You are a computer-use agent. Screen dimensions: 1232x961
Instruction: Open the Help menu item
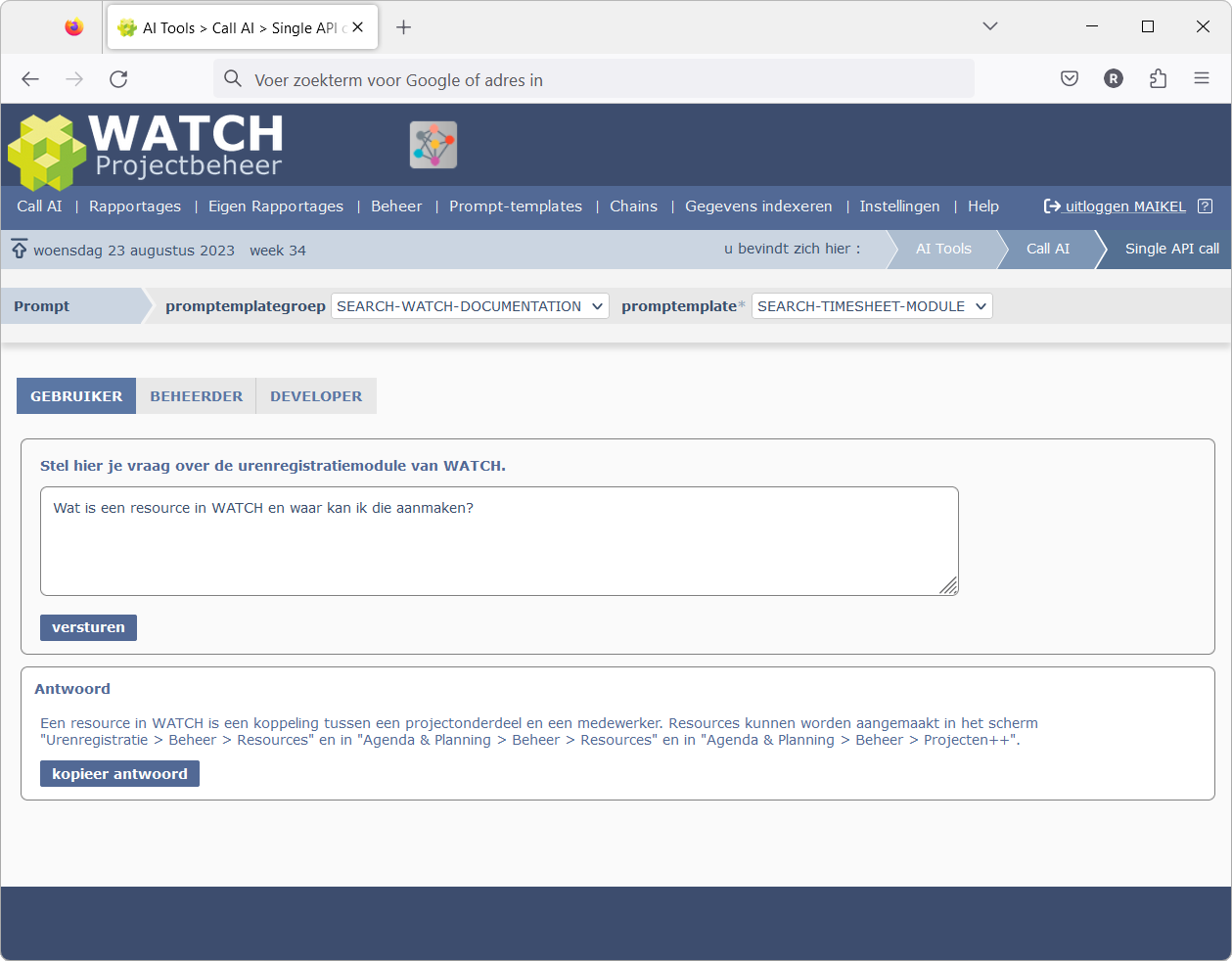[983, 206]
